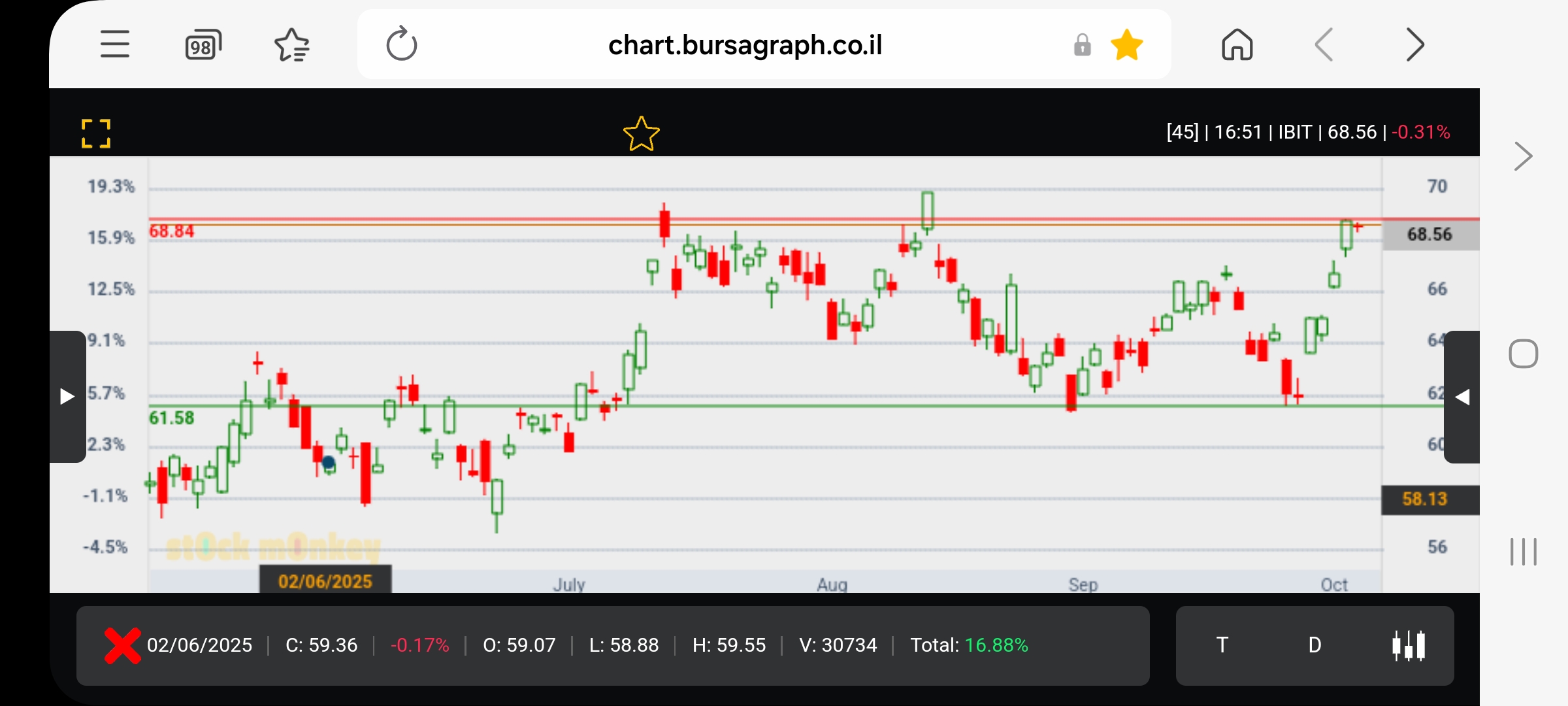Navigate forward with browser arrow
Image resolution: width=1568 pixels, height=706 pixels.
click(x=1414, y=45)
